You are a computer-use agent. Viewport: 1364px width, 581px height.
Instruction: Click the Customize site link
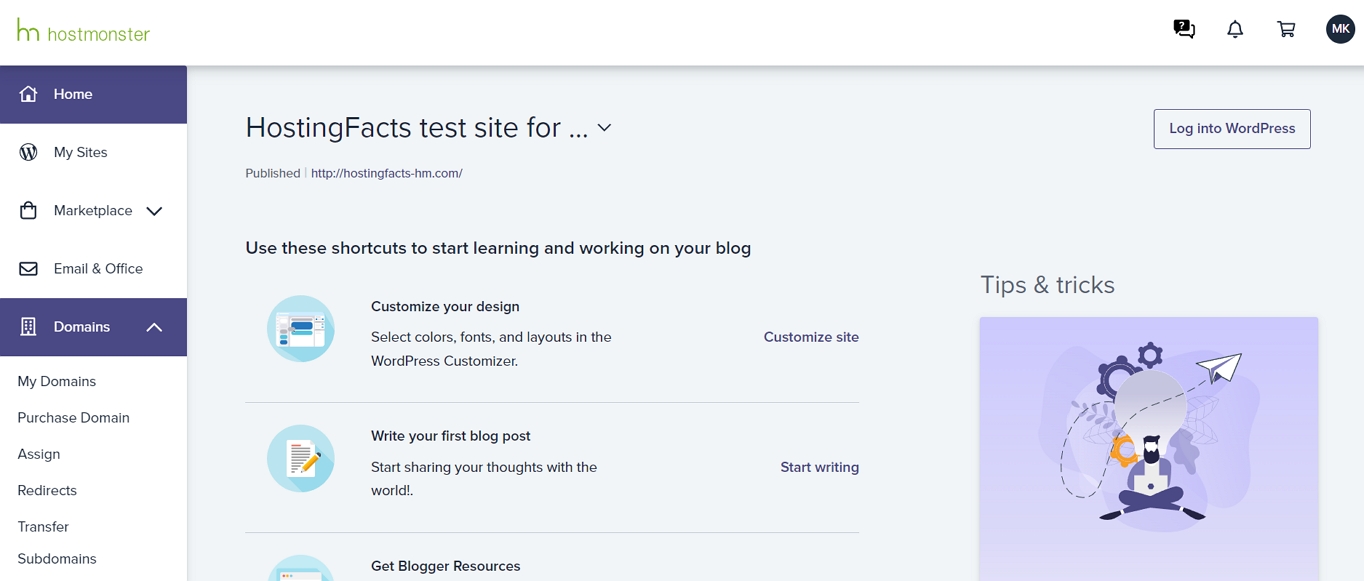click(x=811, y=337)
